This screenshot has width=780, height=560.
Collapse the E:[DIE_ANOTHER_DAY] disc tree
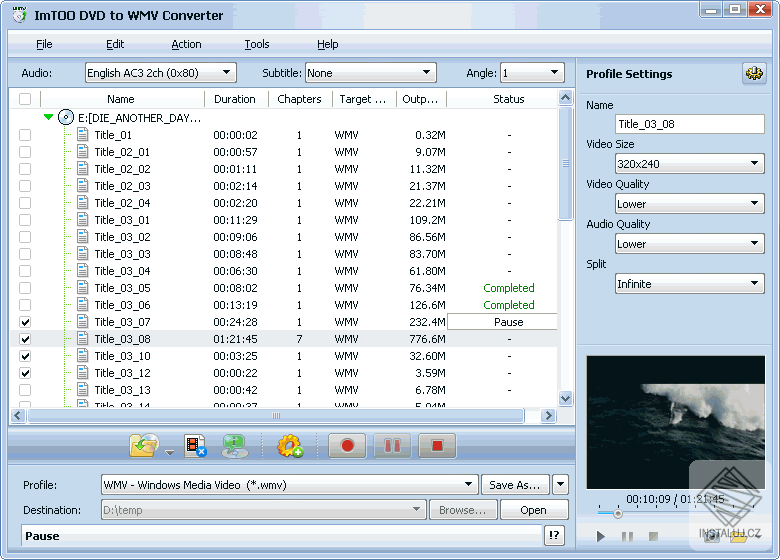(x=48, y=117)
